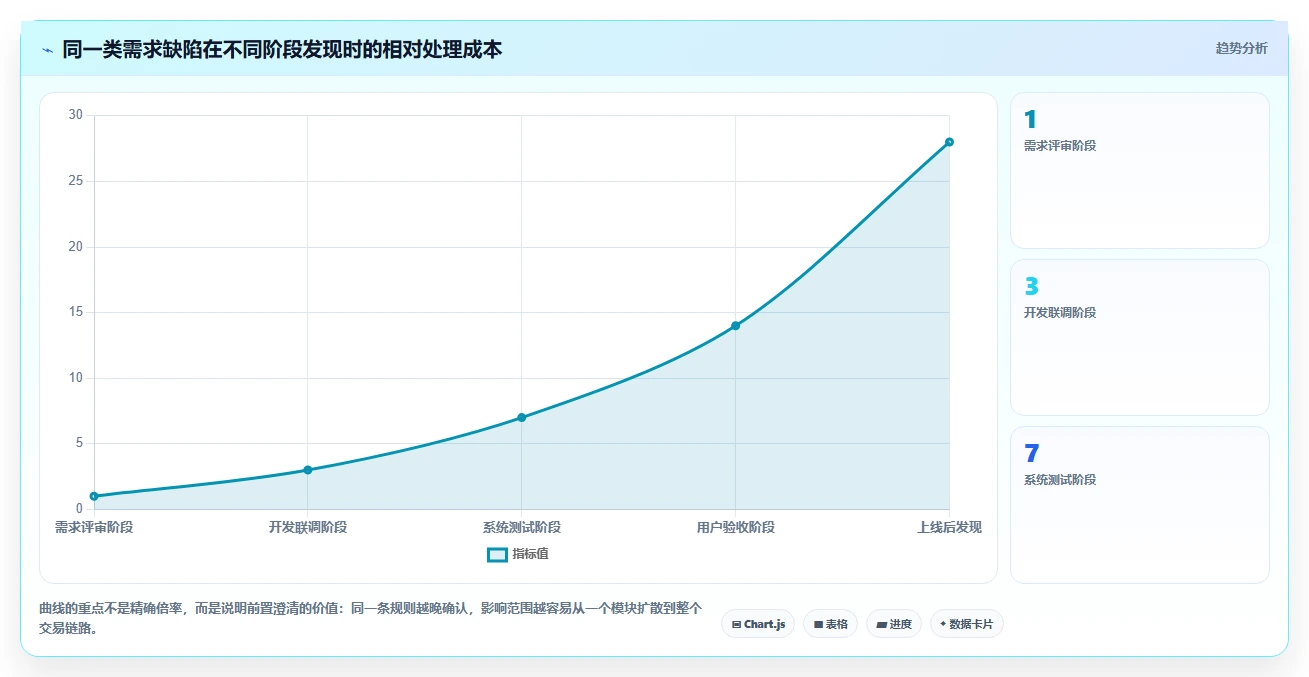Click the x-axis label 开发联调阶段
The height and width of the screenshot is (677, 1309).
[x=308, y=527]
